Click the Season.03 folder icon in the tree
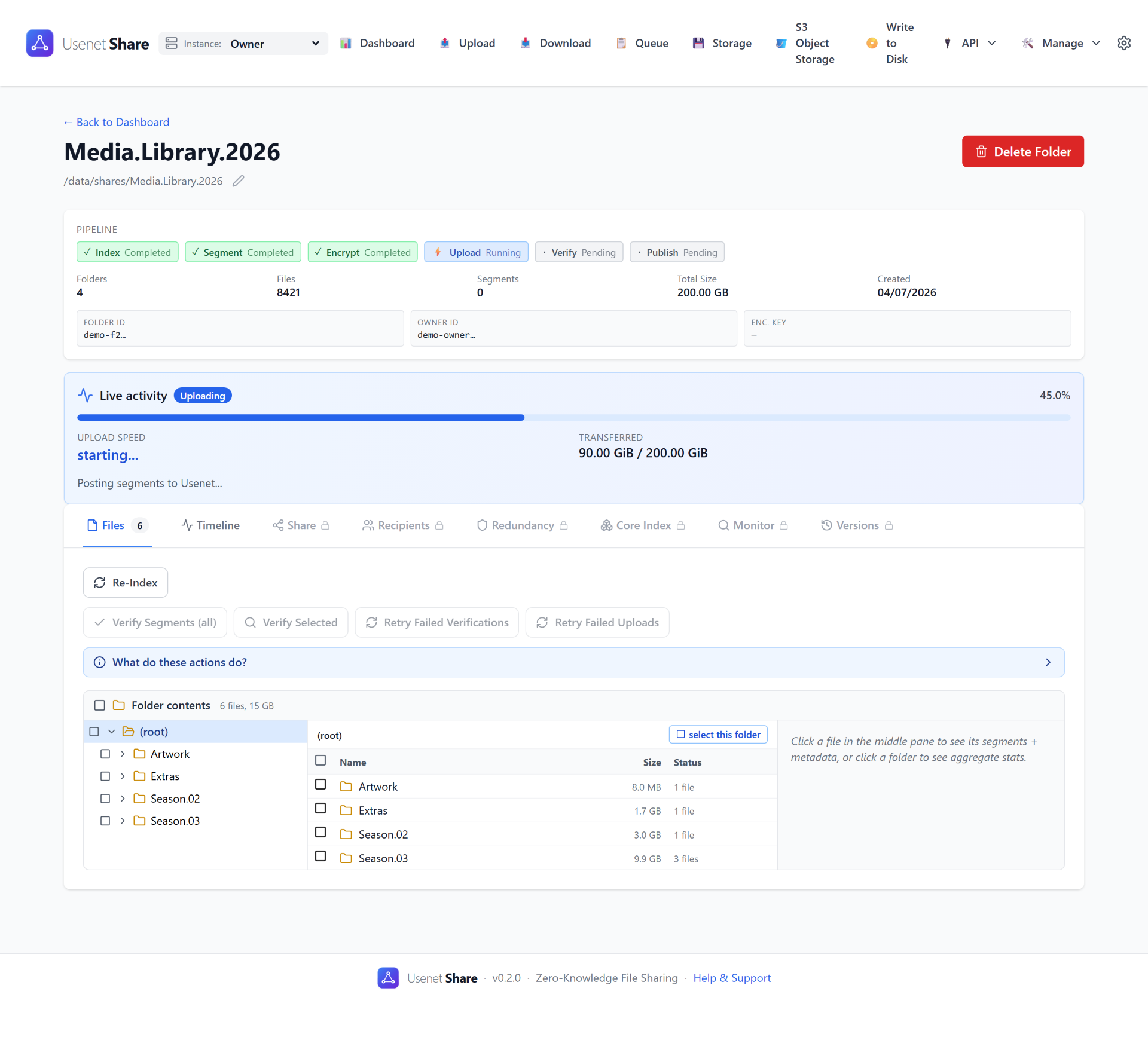Image resolution: width=1148 pixels, height=1040 pixels. coord(139,821)
